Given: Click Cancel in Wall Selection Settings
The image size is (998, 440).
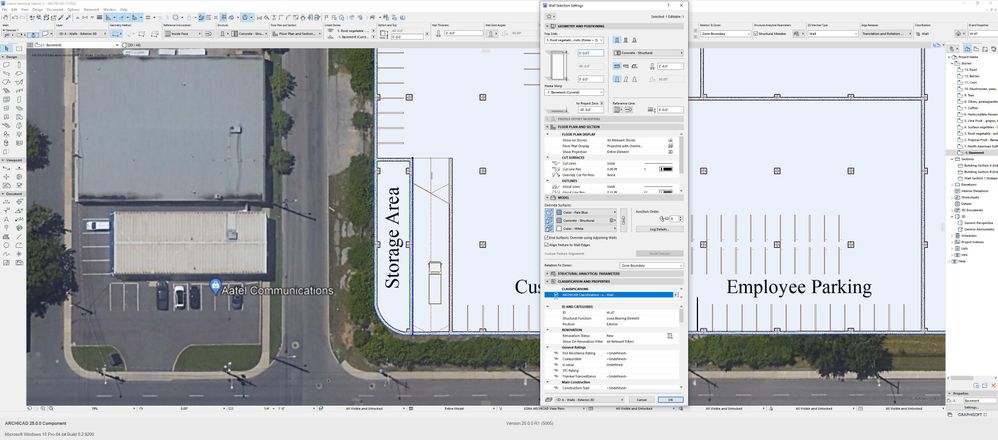Looking at the screenshot, I should 642,400.
